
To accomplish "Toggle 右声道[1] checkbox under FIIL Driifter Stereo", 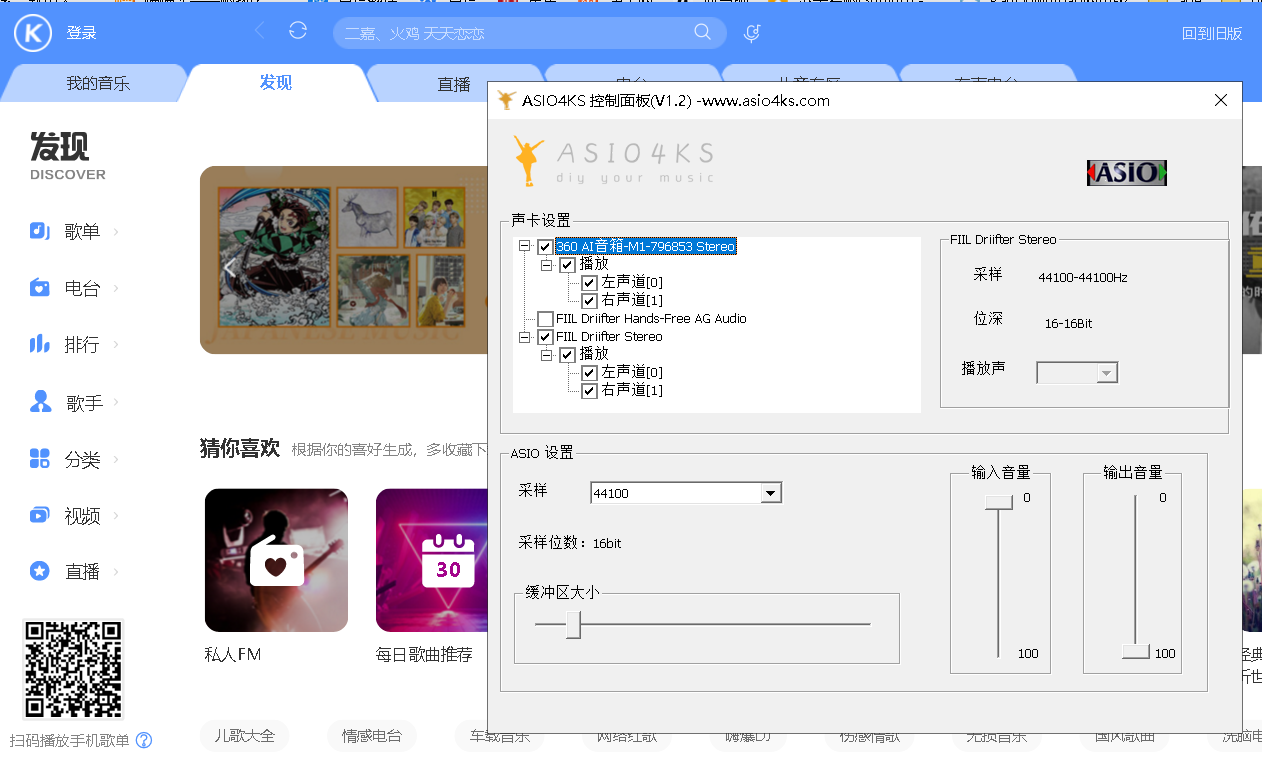I will click(589, 391).
